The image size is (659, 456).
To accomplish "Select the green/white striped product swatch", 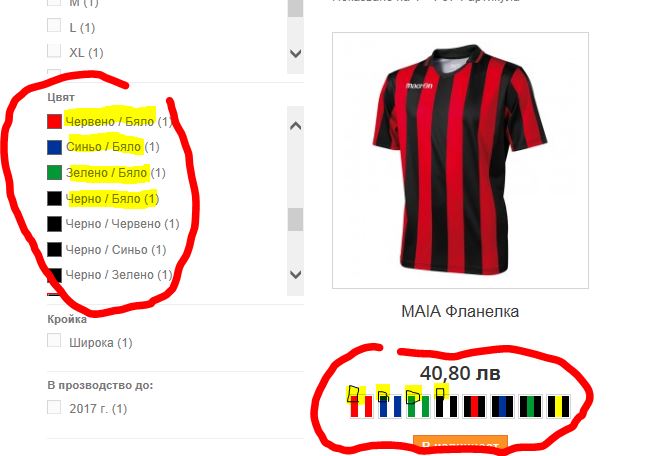I will (418, 406).
